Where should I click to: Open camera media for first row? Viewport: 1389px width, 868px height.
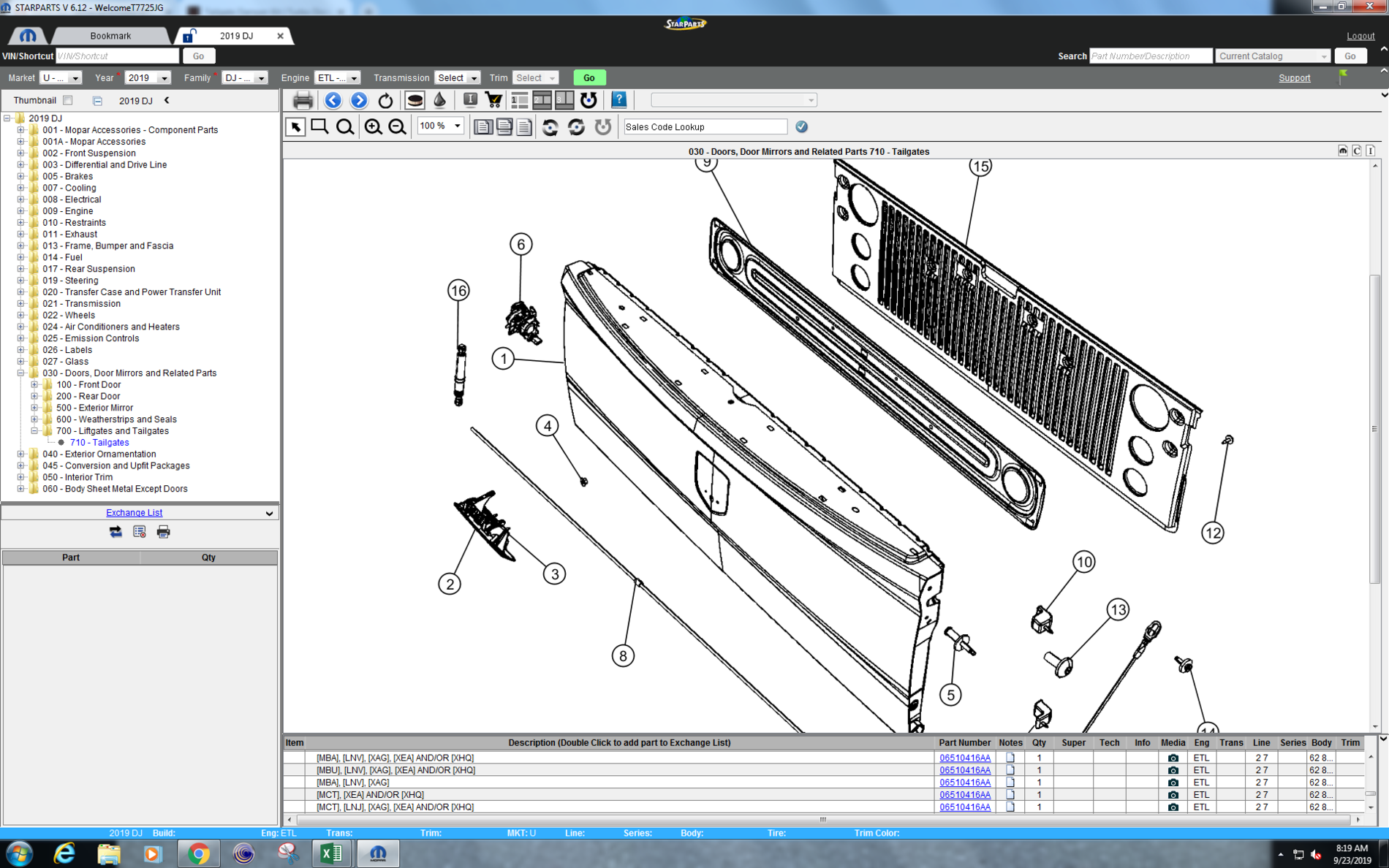1173,758
